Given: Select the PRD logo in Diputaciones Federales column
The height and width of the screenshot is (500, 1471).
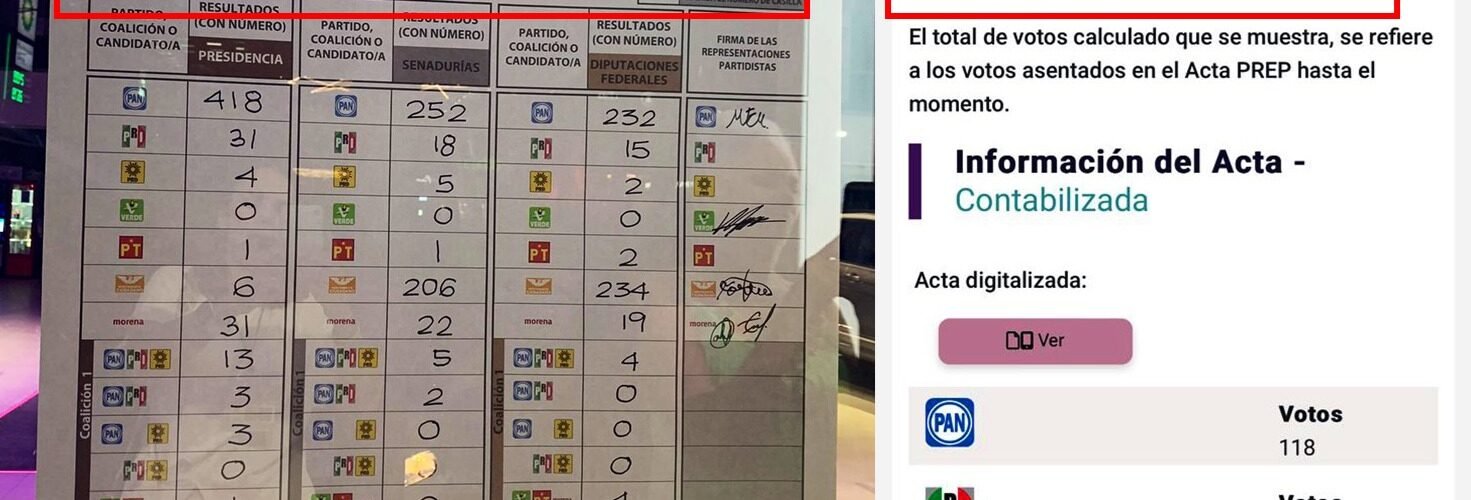Looking at the screenshot, I should (x=540, y=182).
